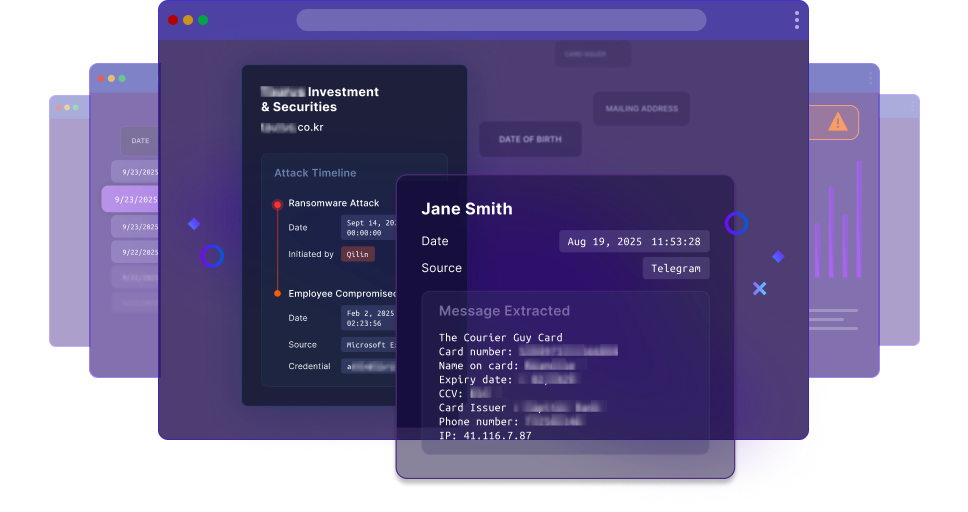Image resolution: width=968 pixels, height=512 pixels.
Task: Click the DATE column header
Action: pos(140,141)
